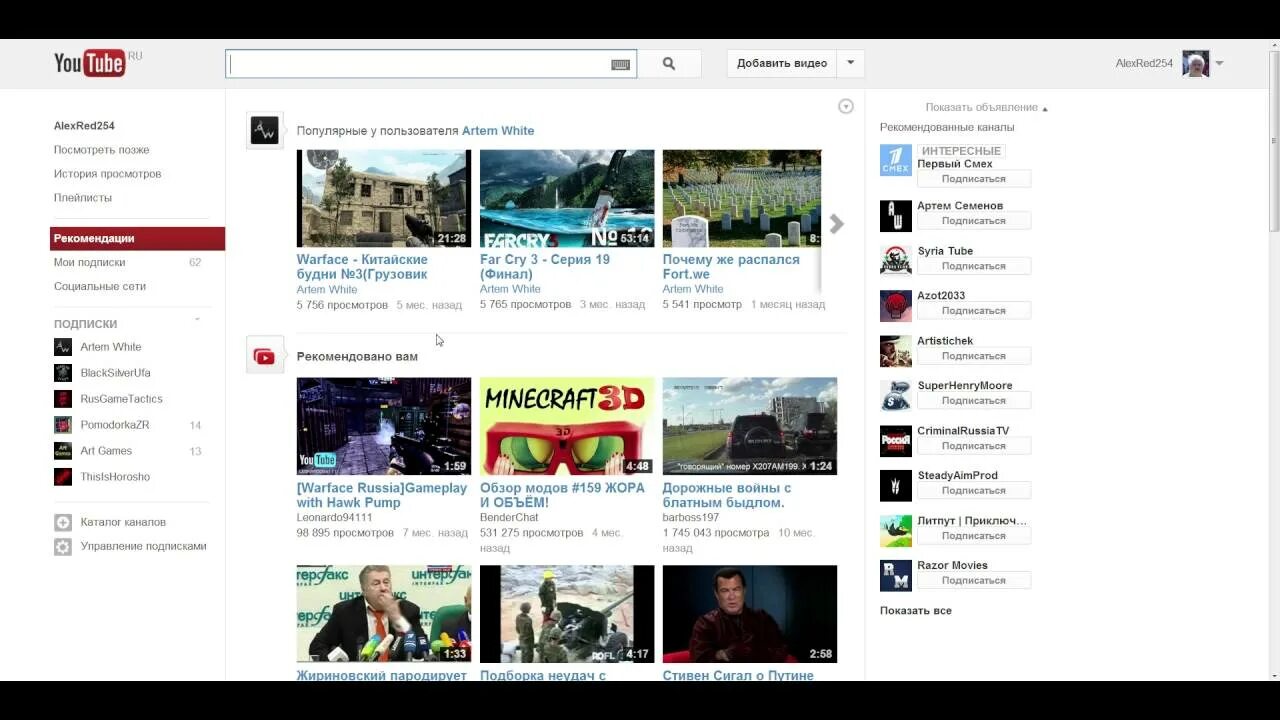The height and width of the screenshot is (720, 1280).
Task: Open ThisIsHorosho channel icon in sidebar
Action: 63,477
